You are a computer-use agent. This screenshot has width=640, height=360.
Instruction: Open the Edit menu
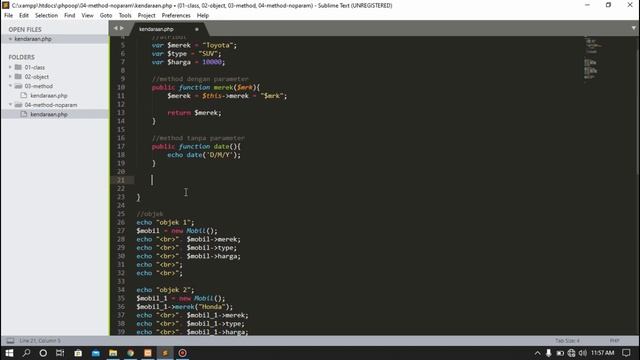[24, 16]
